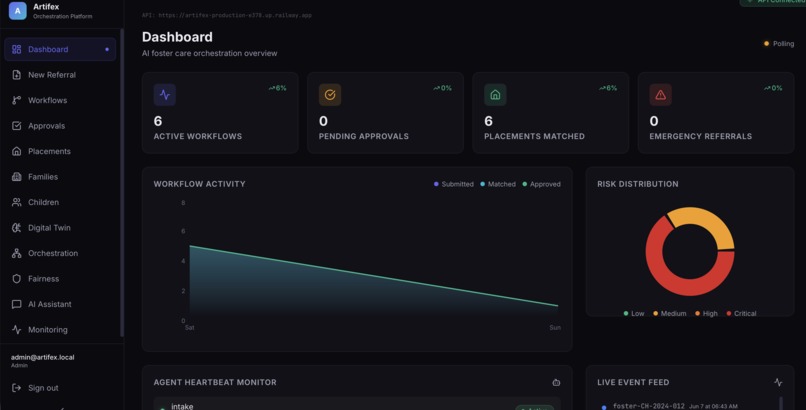Click the New Referral document icon
The height and width of the screenshot is (410, 806).
(16, 74)
